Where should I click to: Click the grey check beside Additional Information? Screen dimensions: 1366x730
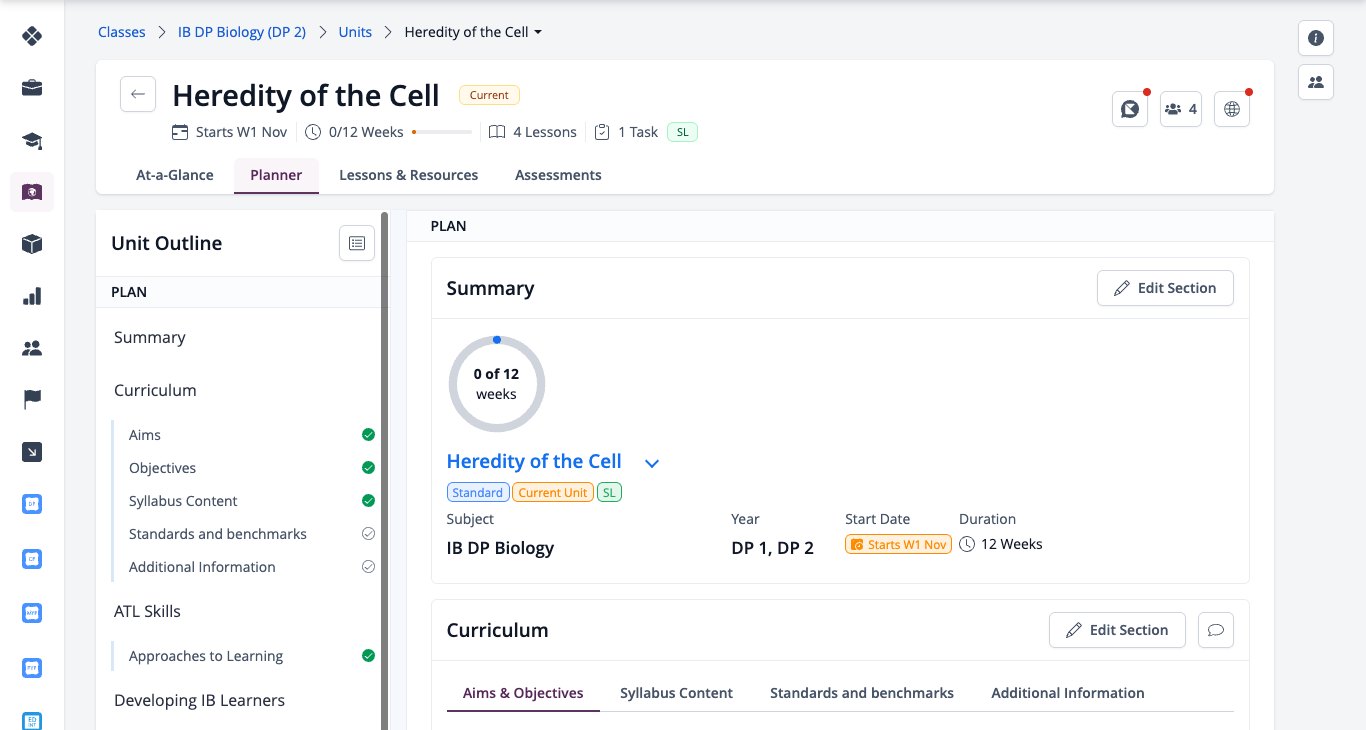click(368, 567)
